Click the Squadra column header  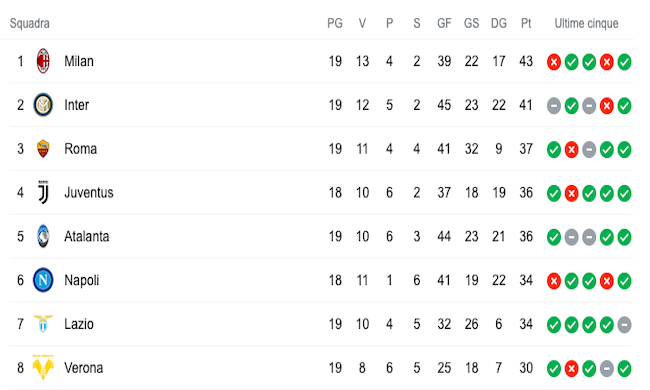click(30, 23)
